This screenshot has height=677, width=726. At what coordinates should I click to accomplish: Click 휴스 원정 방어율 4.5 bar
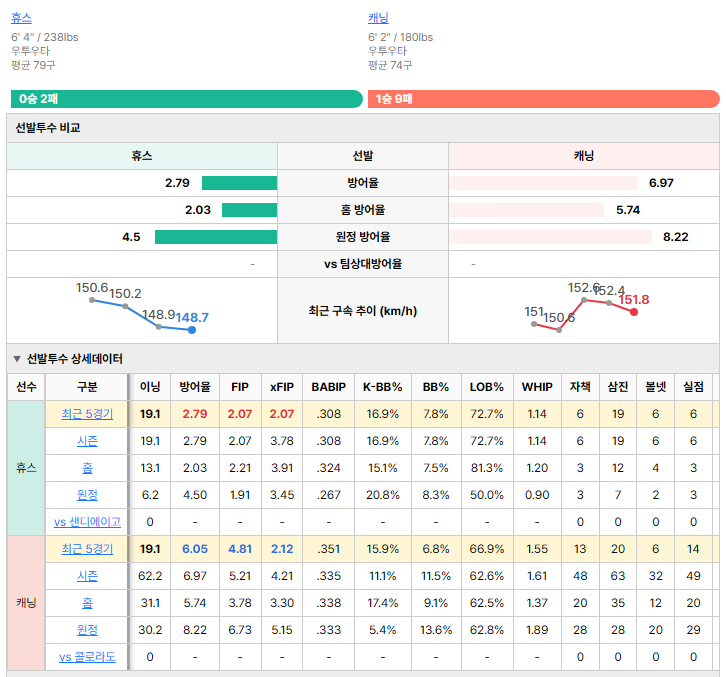coord(216,237)
